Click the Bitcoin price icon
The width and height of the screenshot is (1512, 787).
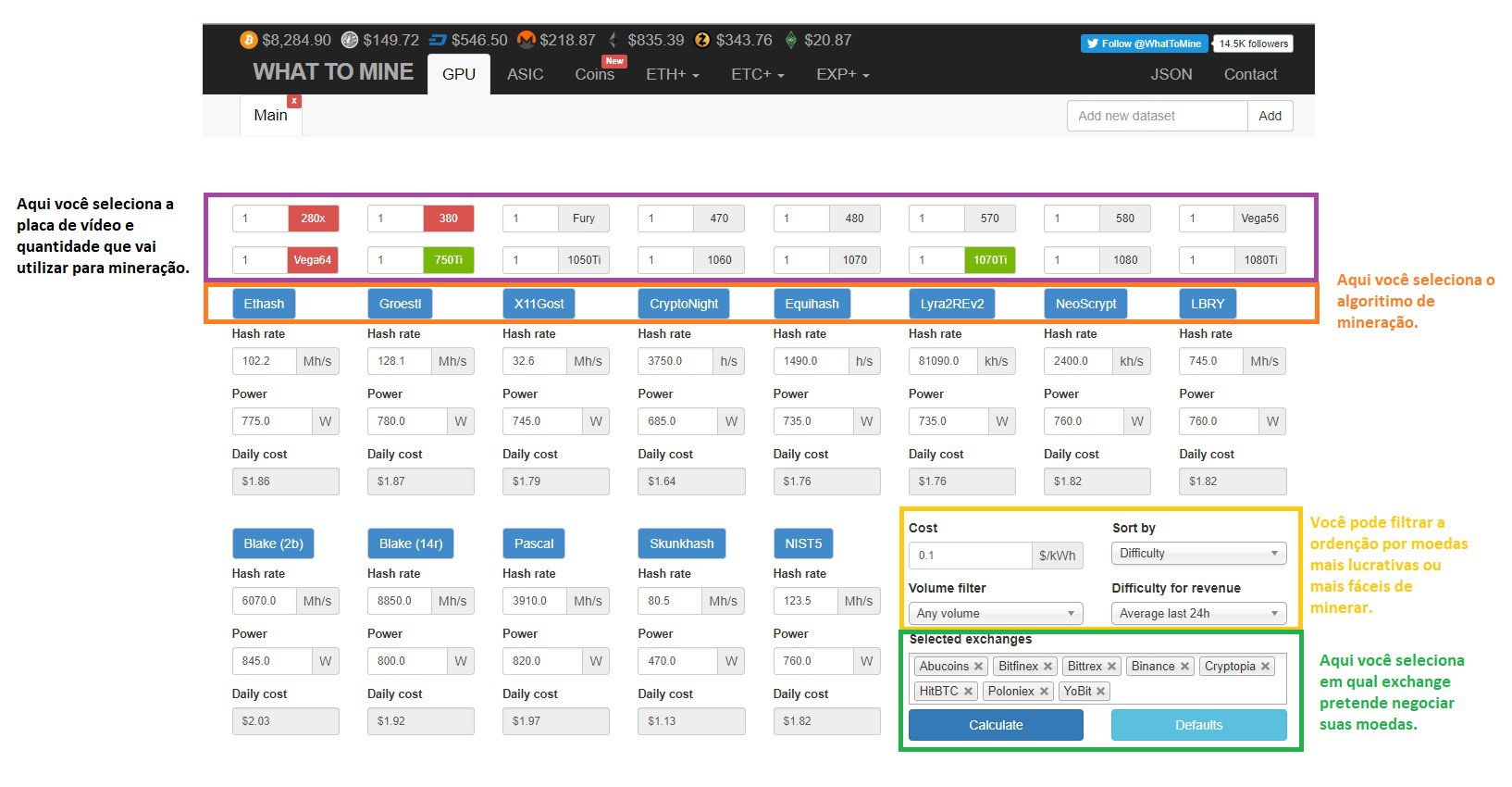pyautogui.click(x=248, y=40)
